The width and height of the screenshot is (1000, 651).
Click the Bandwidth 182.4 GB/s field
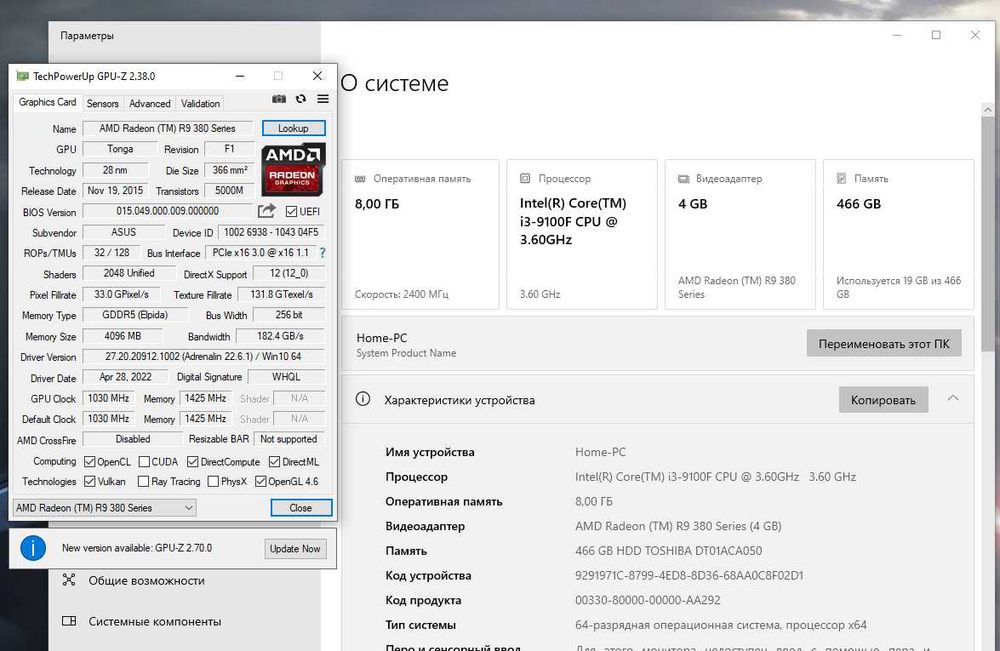coord(280,336)
